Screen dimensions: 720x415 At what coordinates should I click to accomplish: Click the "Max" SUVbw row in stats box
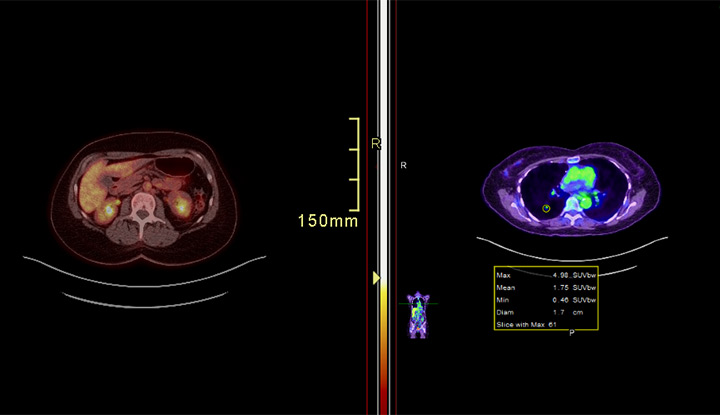(x=546, y=275)
